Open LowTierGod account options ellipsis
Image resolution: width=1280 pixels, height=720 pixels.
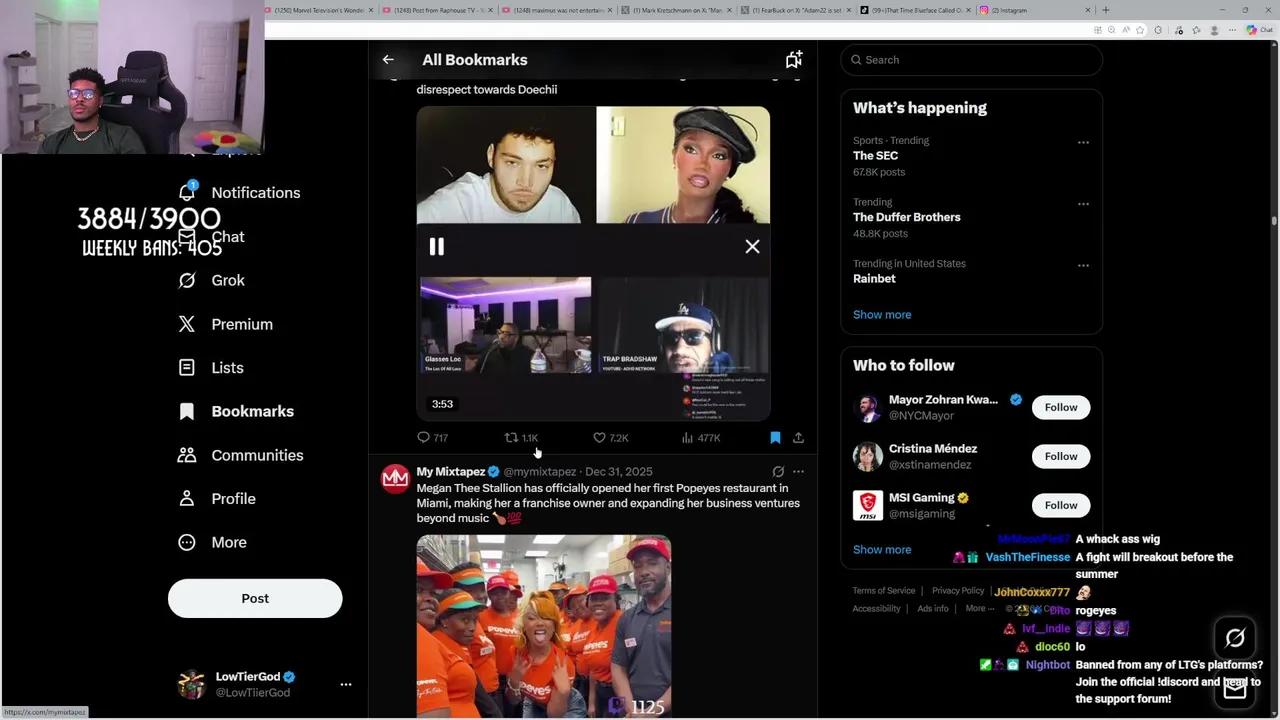(346, 685)
